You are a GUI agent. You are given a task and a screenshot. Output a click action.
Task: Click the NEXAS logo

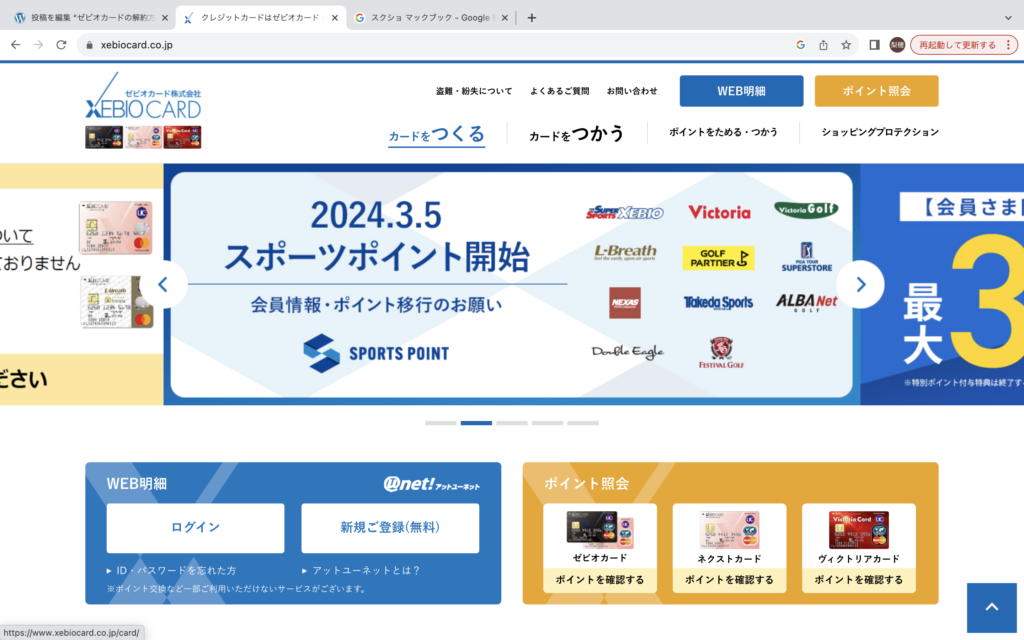[625, 302]
